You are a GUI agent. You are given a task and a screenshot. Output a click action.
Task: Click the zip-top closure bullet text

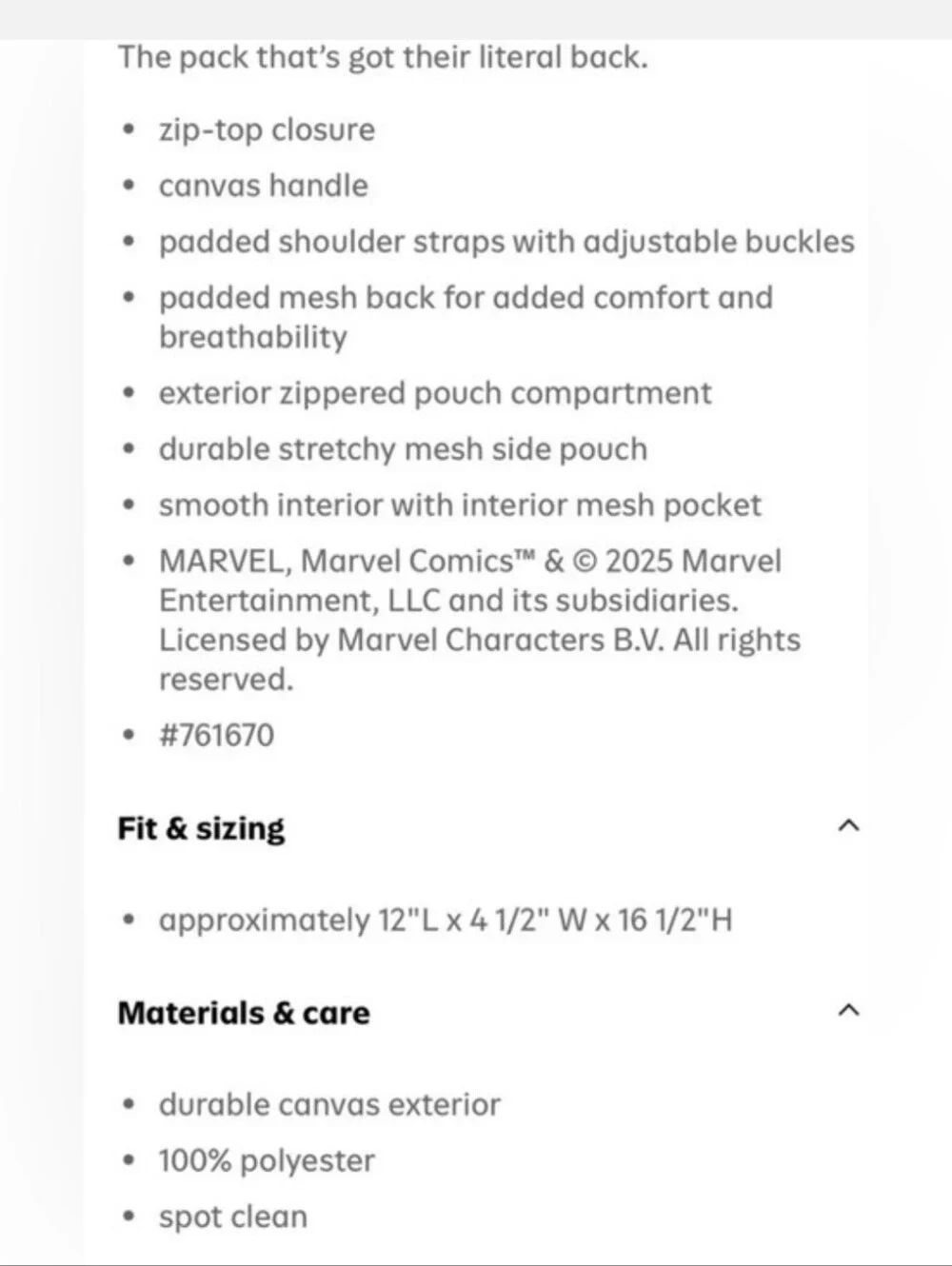point(267,129)
